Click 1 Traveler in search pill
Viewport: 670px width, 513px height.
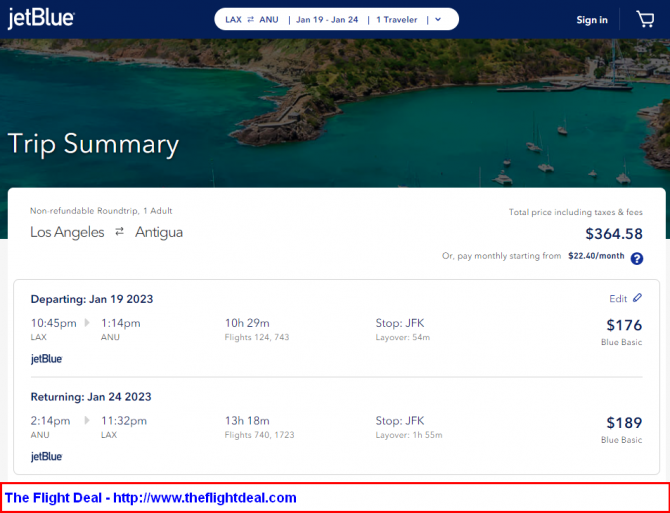397,20
